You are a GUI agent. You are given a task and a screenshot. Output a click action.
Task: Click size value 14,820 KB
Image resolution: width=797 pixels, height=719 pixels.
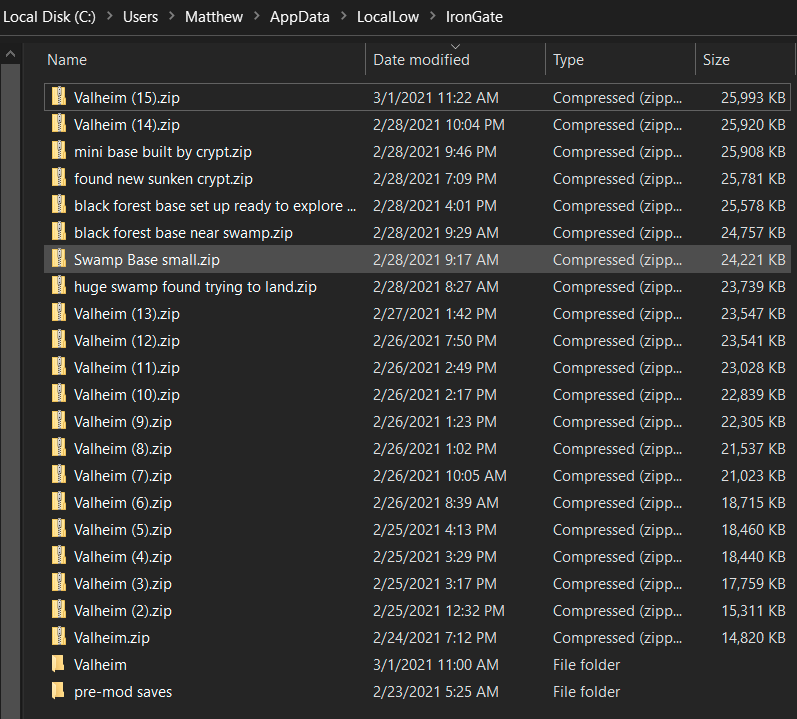(753, 638)
